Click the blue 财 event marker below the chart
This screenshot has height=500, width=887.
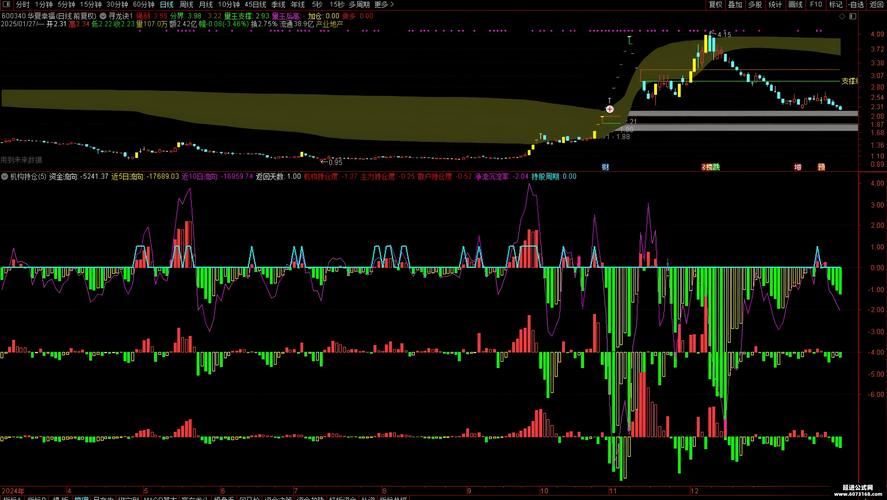coord(604,166)
